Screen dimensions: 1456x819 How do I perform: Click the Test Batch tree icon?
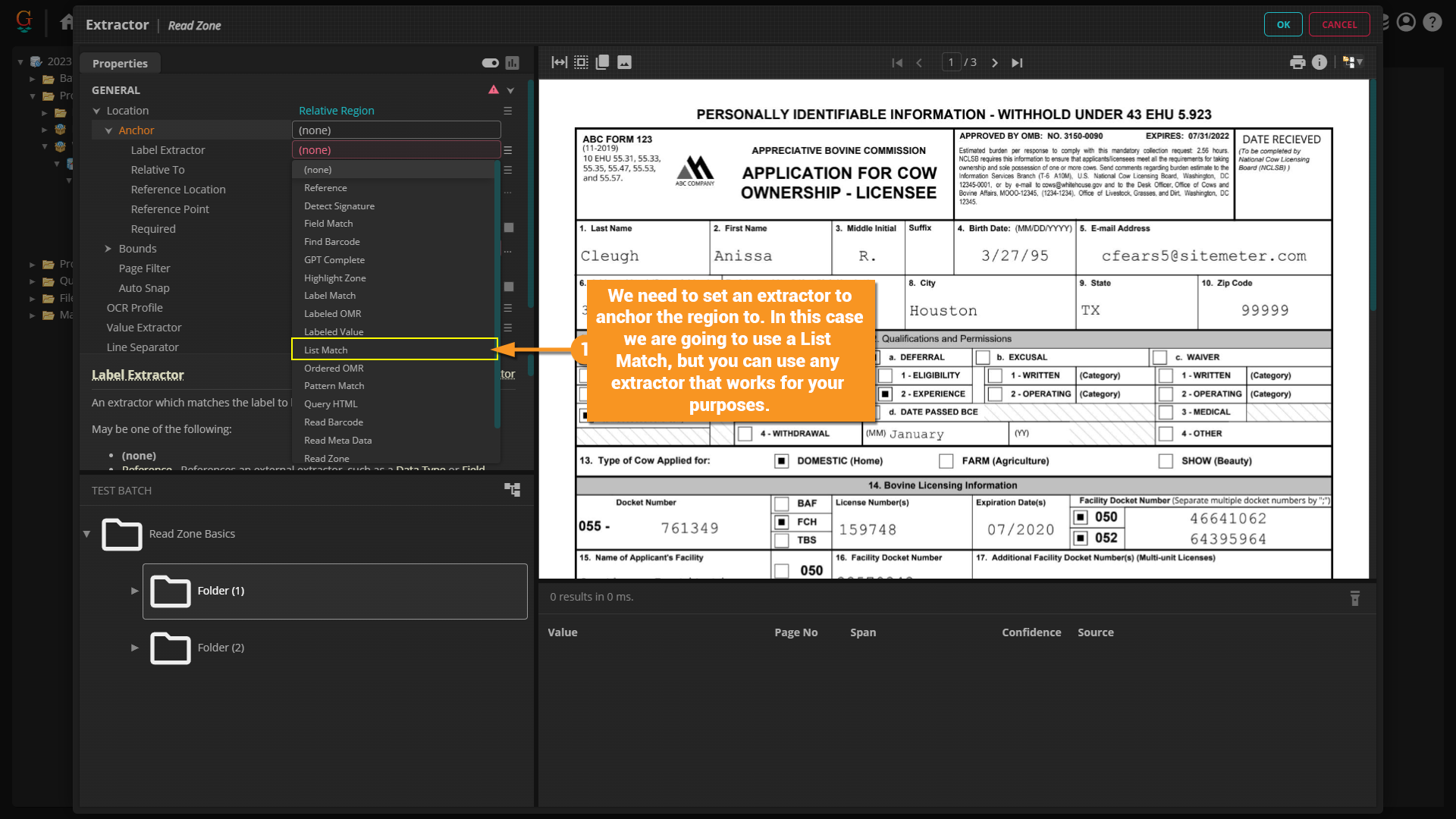(x=513, y=490)
